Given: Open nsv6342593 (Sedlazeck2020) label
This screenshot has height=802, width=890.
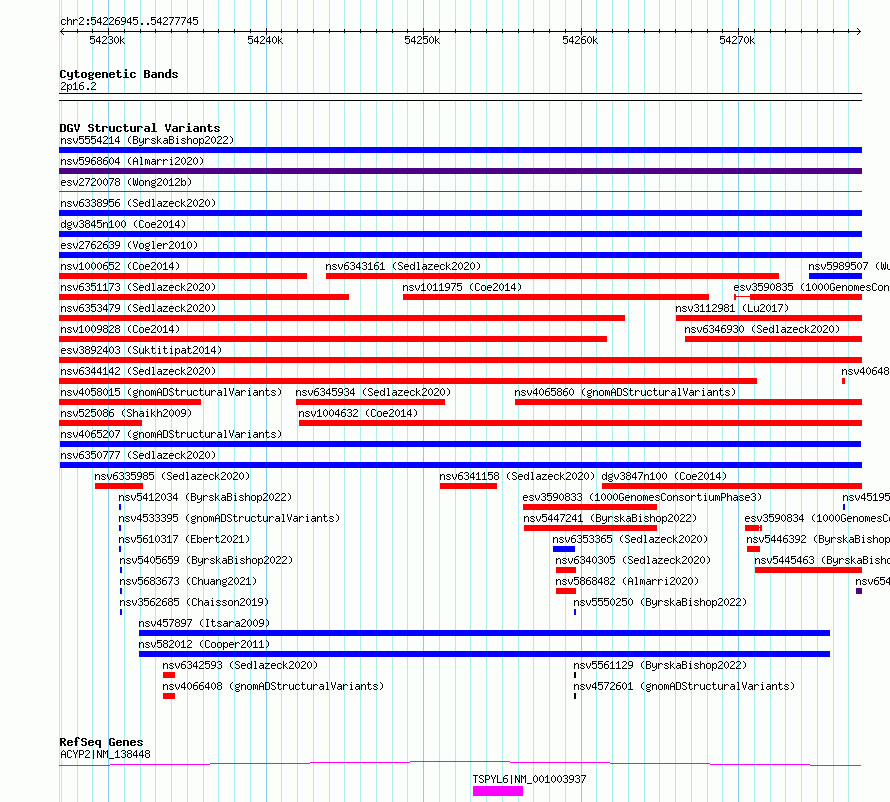Looking at the screenshot, I should point(240,665).
